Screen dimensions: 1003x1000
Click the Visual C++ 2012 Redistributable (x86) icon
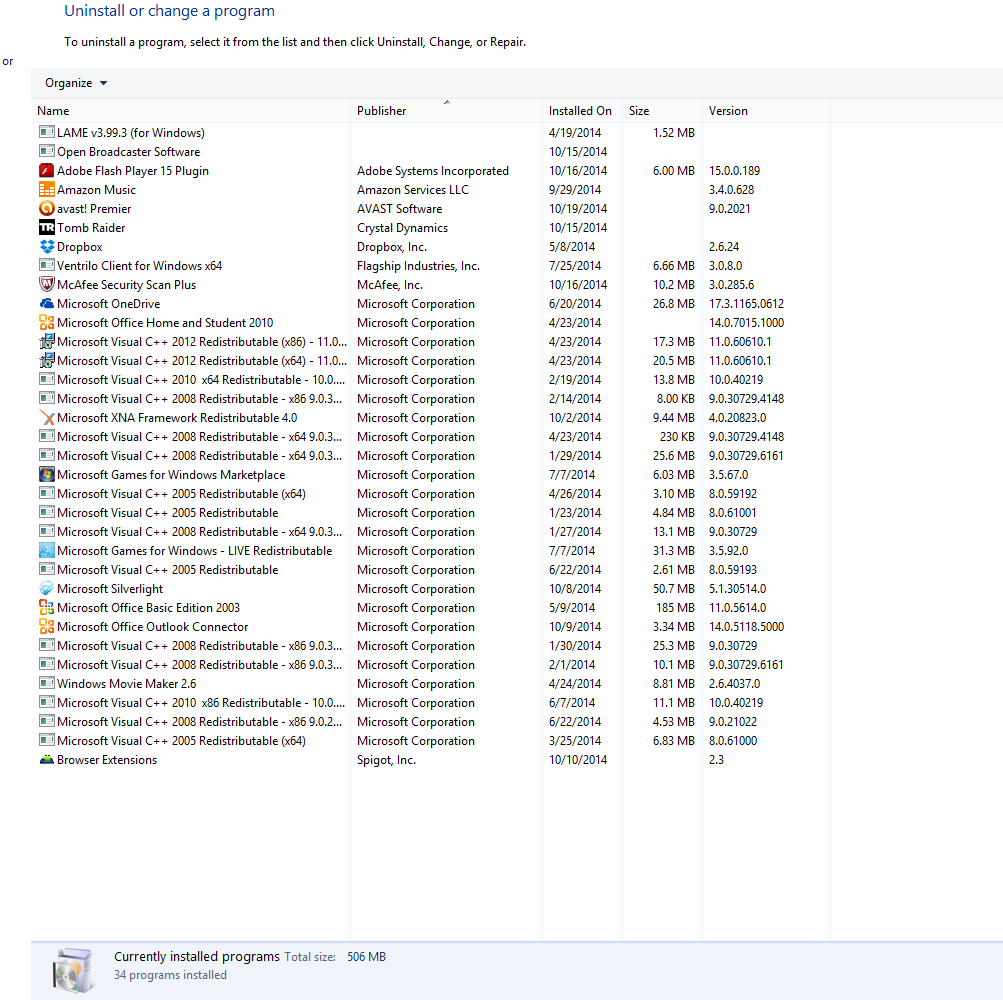(x=47, y=342)
